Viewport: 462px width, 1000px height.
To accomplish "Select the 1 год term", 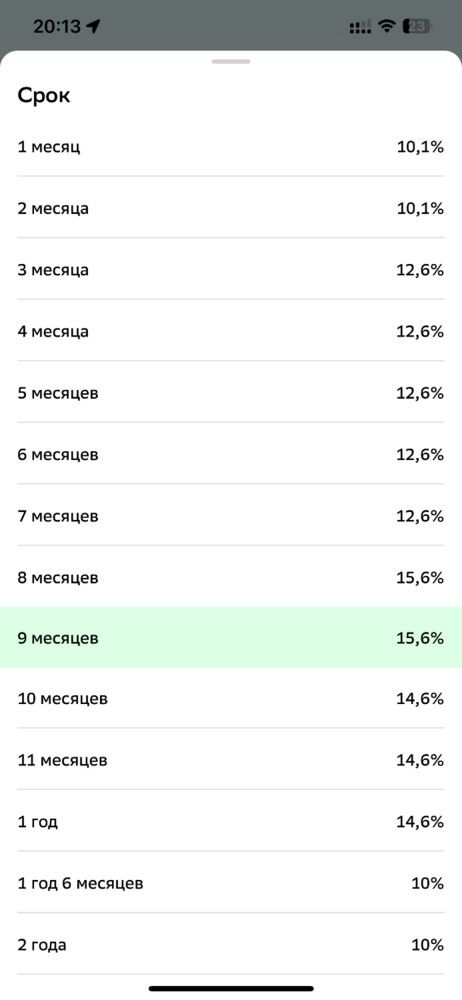I will (x=231, y=821).
